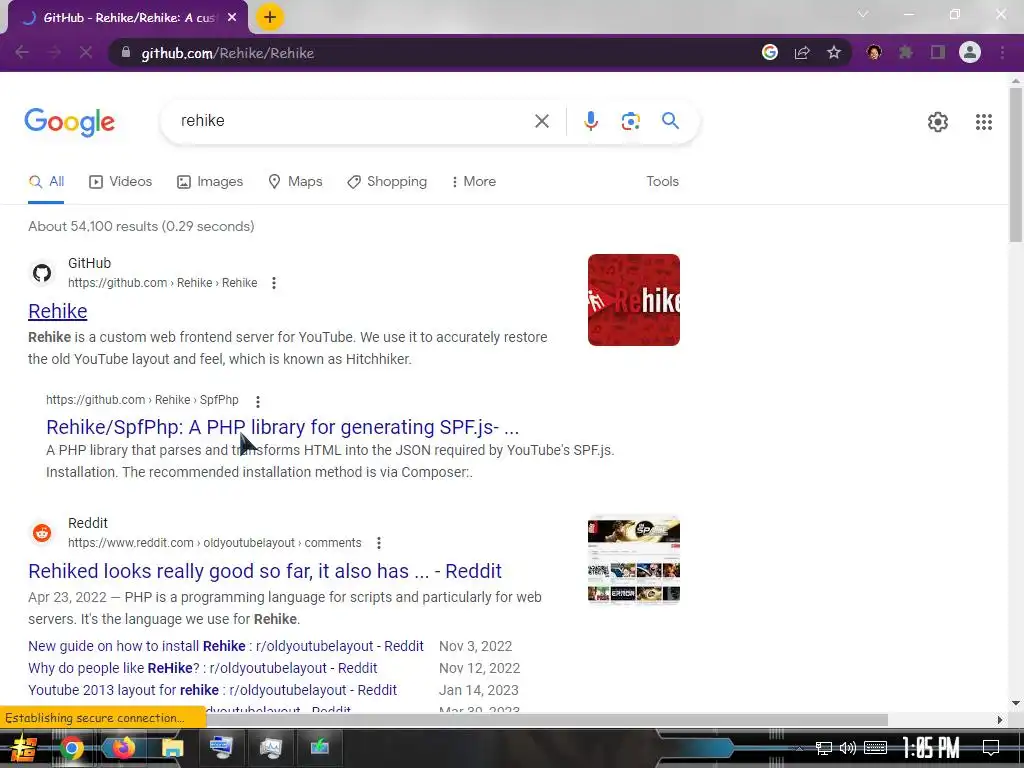Stop loading the page
Viewport: 1024px width, 768px height.
86,52
